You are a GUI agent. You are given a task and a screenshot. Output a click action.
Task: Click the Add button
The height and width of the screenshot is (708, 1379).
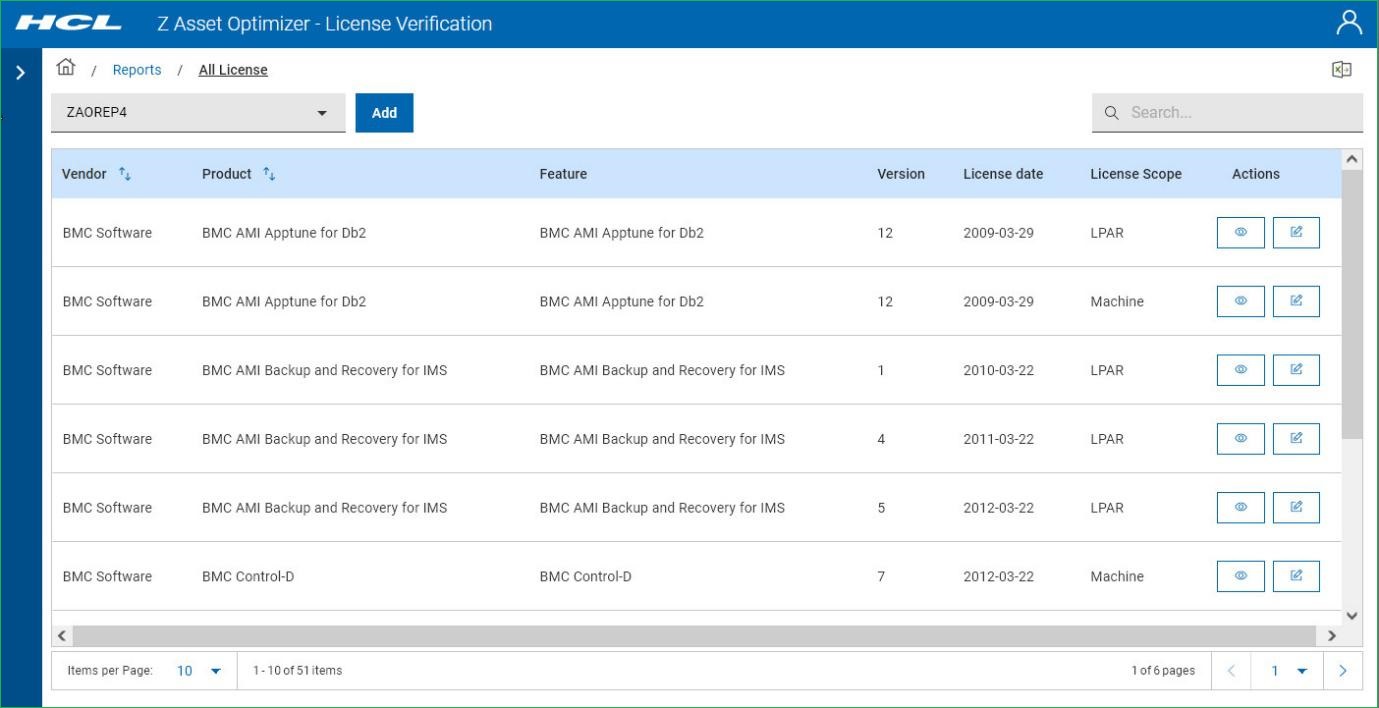pyautogui.click(x=384, y=113)
